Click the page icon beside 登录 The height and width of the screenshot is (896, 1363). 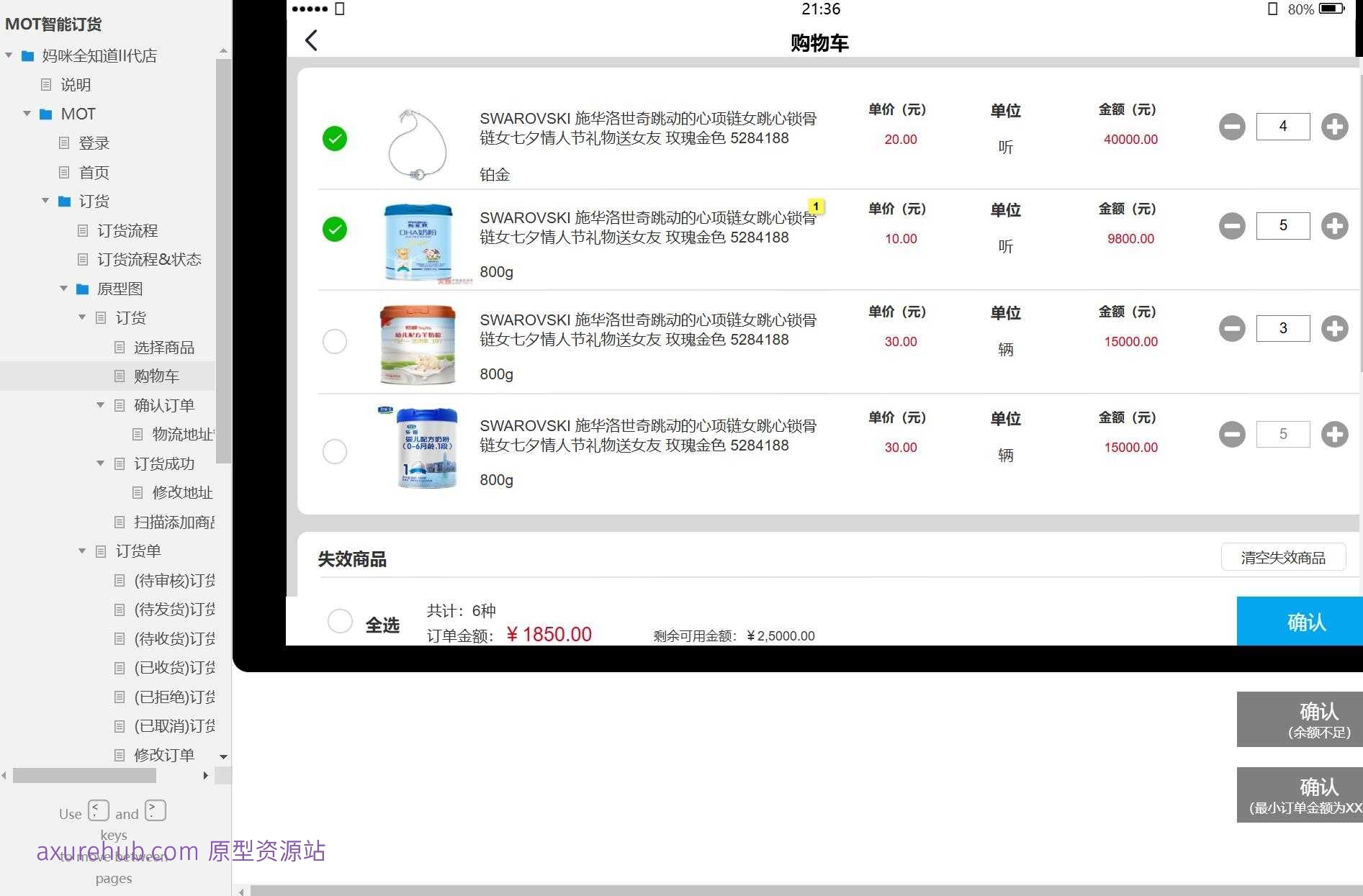64,143
